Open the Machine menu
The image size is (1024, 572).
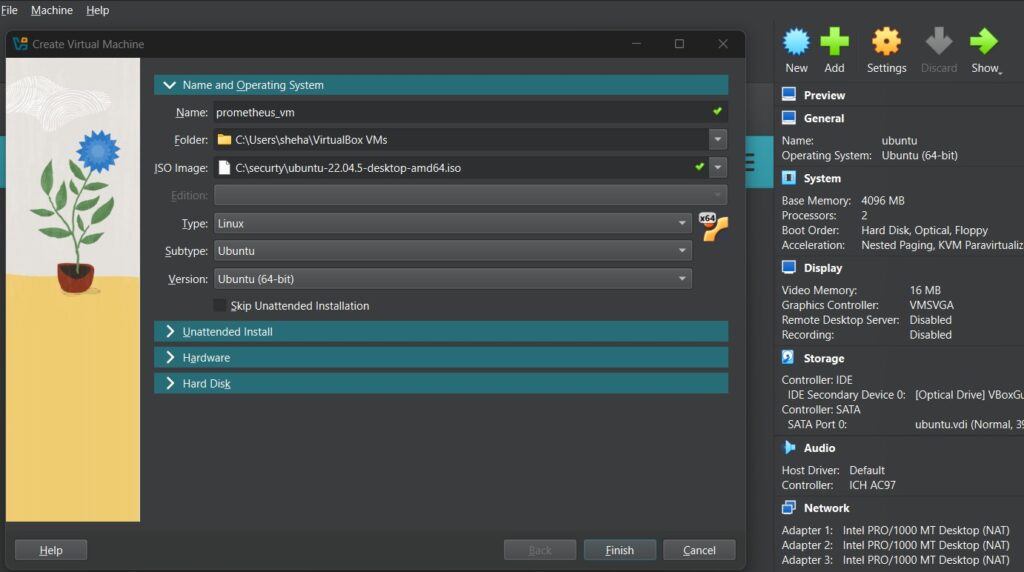52,10
